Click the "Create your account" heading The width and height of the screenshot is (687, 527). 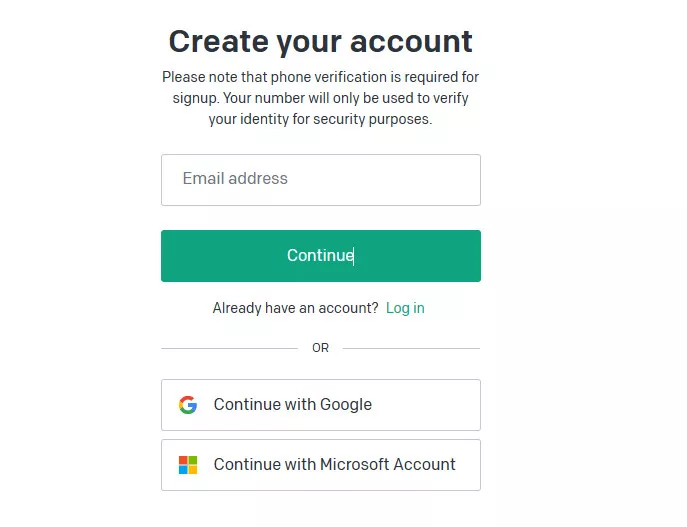click(320, 42)
